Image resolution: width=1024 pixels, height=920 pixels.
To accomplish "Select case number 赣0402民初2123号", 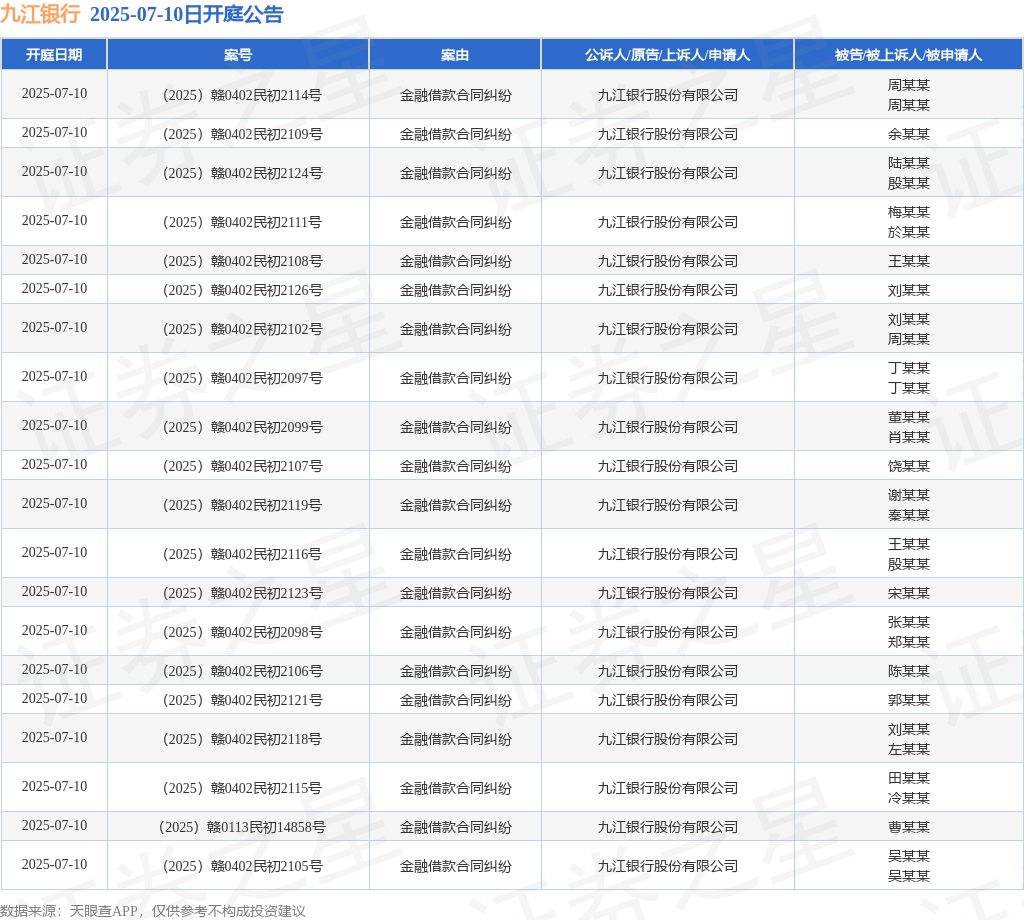I will (242, 593).
